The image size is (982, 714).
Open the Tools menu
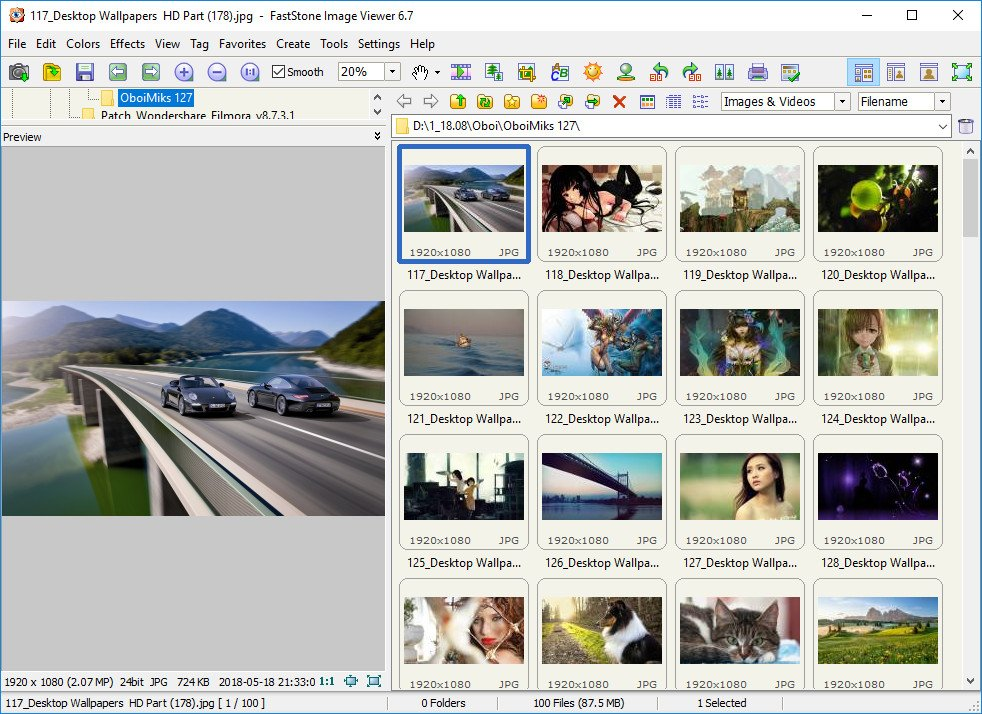click(x=334, y=44)
